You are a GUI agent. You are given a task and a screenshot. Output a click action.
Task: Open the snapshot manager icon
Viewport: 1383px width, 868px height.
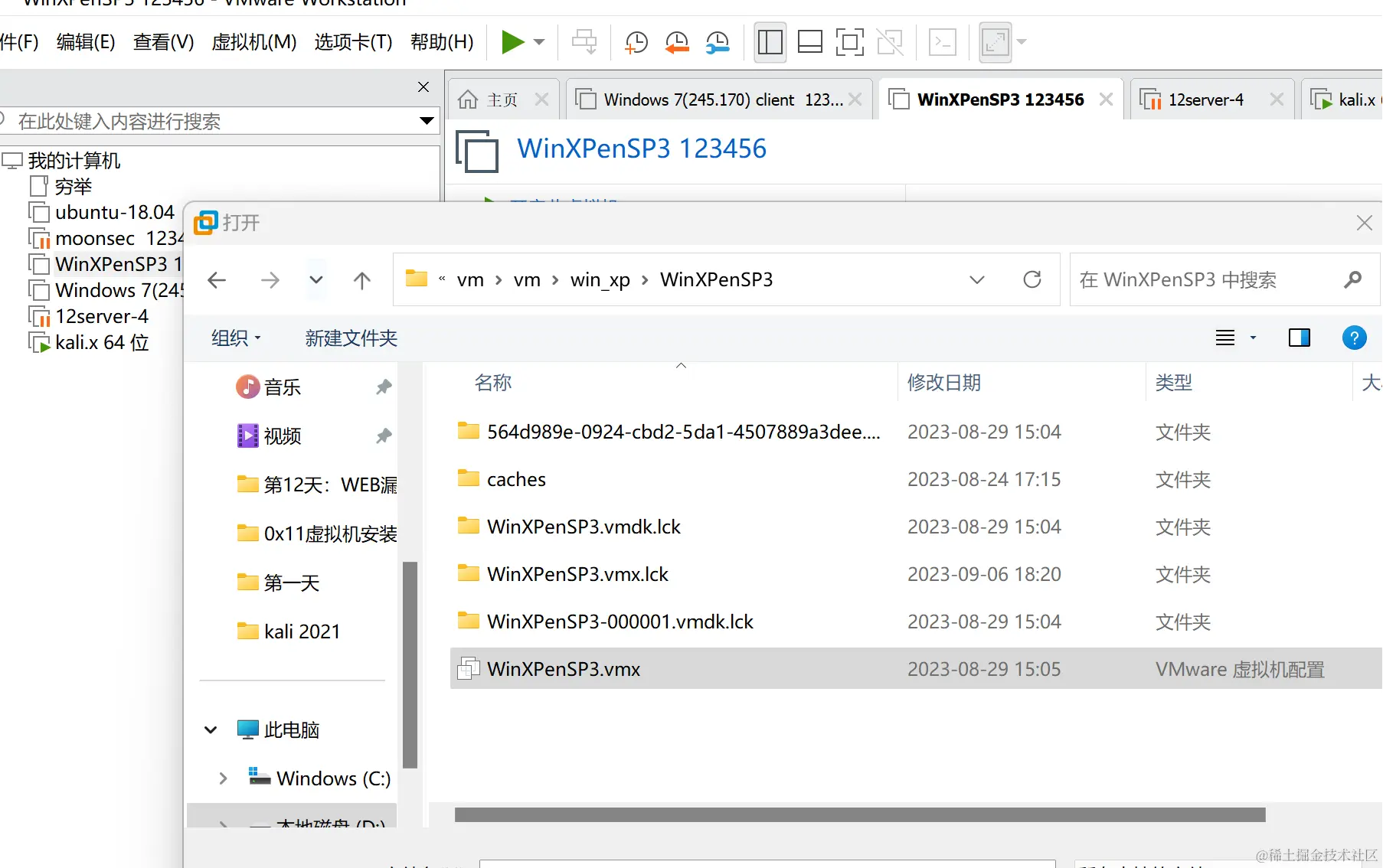[718, 42]
